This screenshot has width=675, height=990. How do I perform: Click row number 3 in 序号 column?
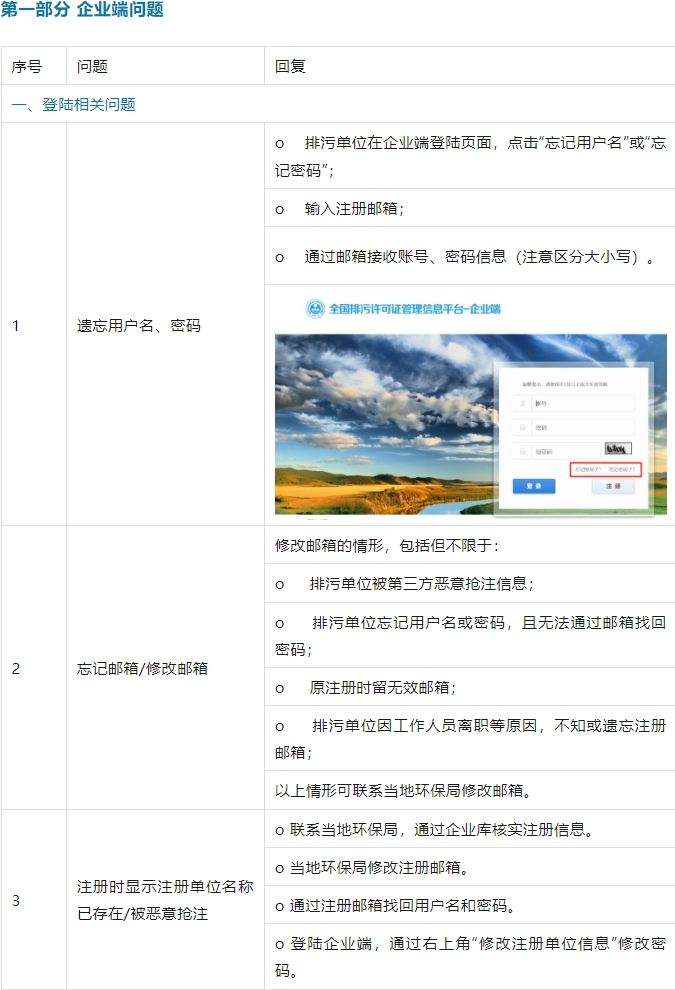click(16, 900)
